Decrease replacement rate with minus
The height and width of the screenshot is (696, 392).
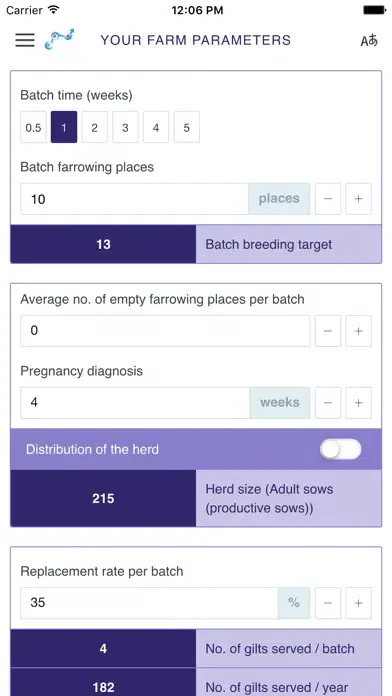[x=328, y=603]
